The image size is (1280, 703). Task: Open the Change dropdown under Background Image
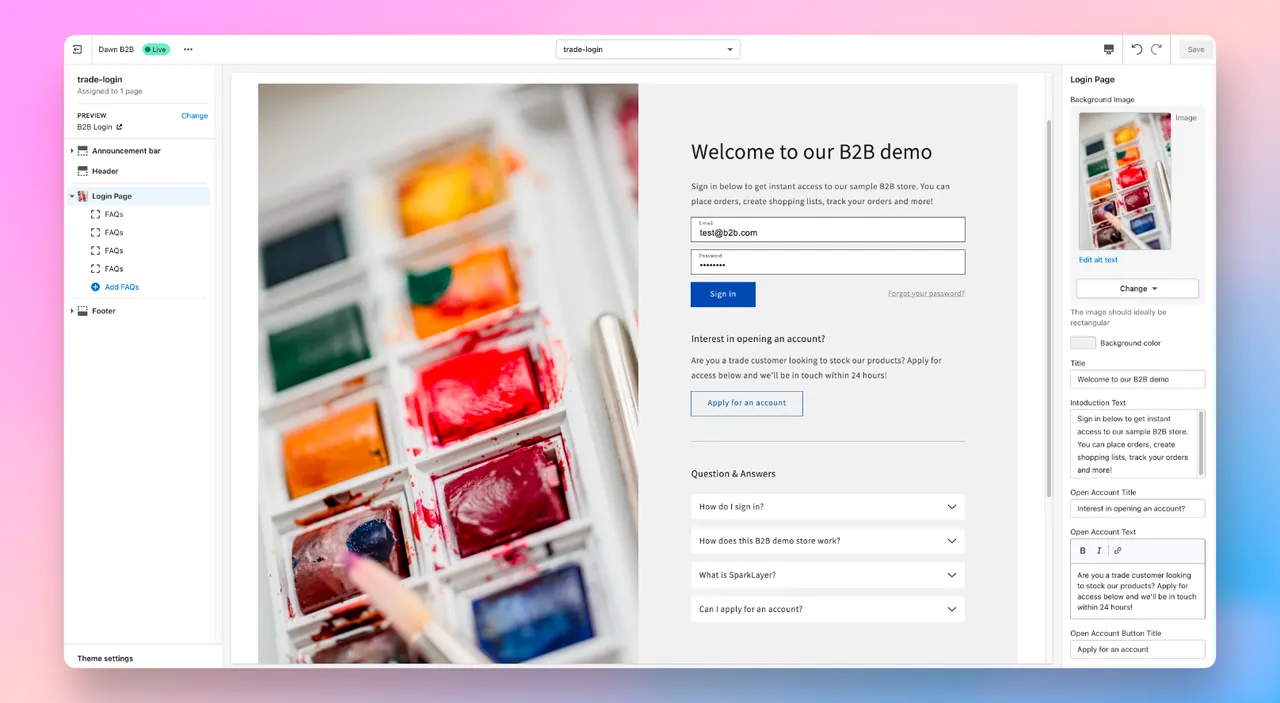1137,288
